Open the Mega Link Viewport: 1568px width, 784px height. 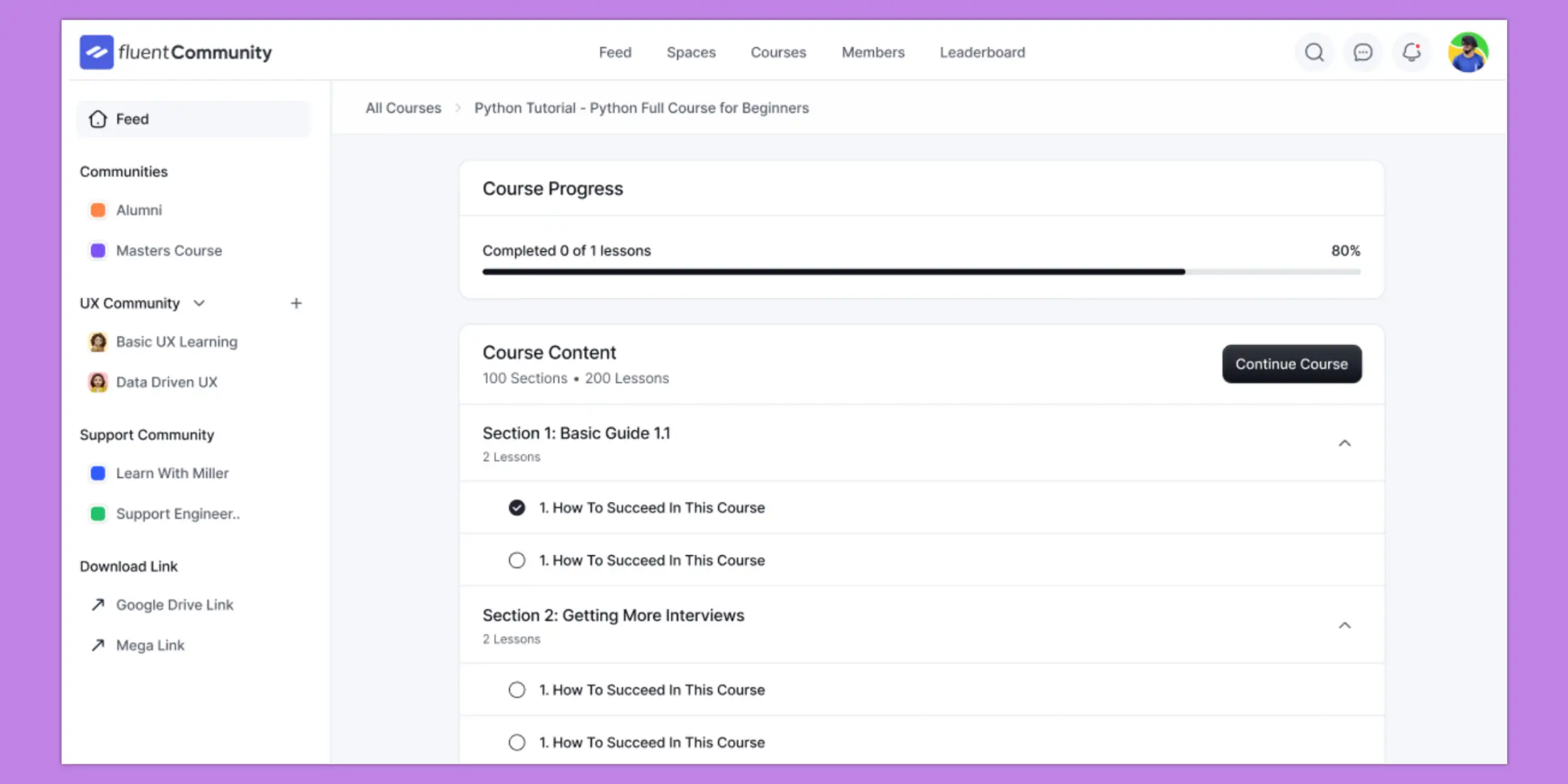coord(150,645)
